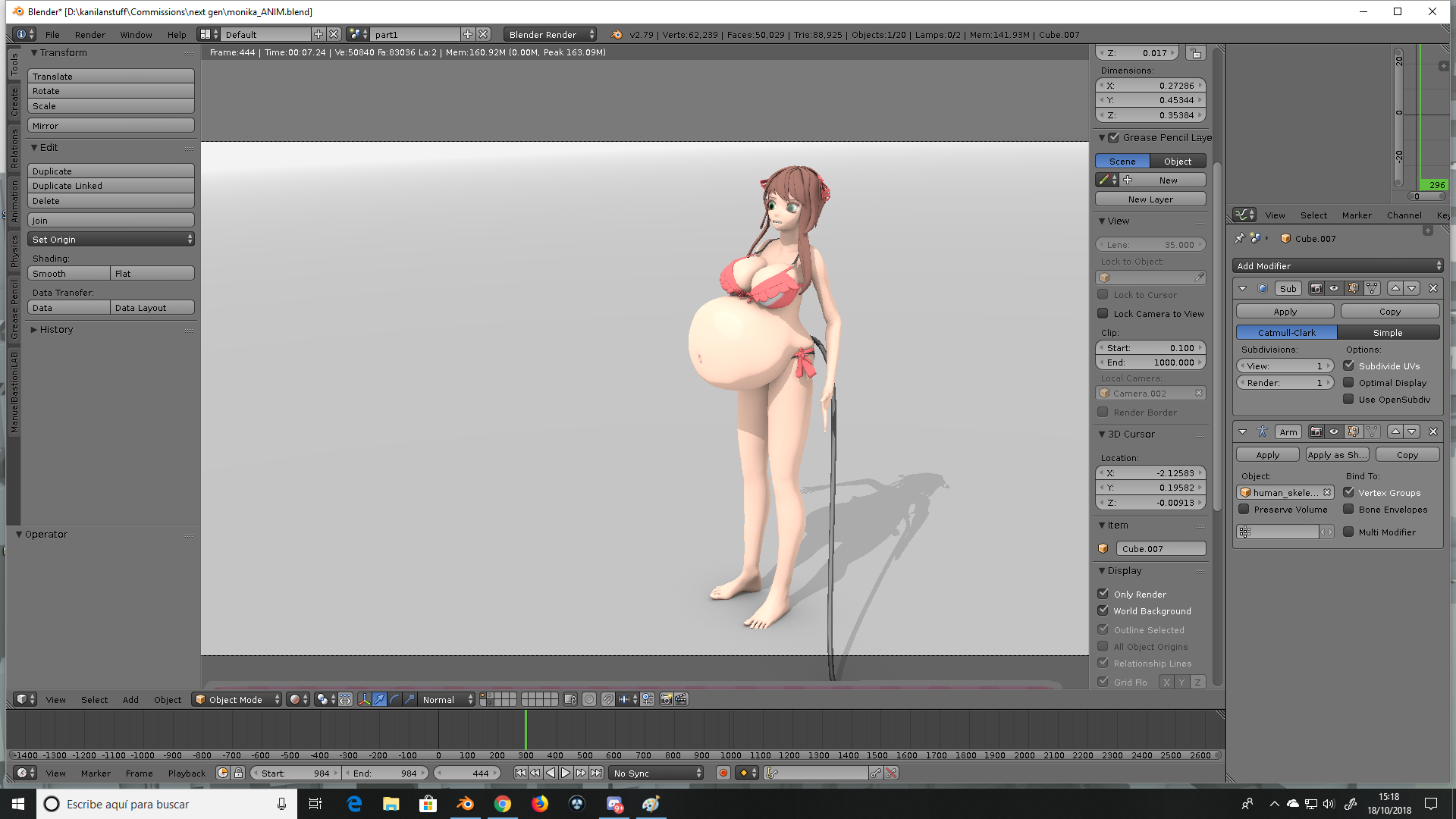Enable Bone Envelopes checkbox
The height and width of the screenshot is (819, 1456).
[1348, 509]
